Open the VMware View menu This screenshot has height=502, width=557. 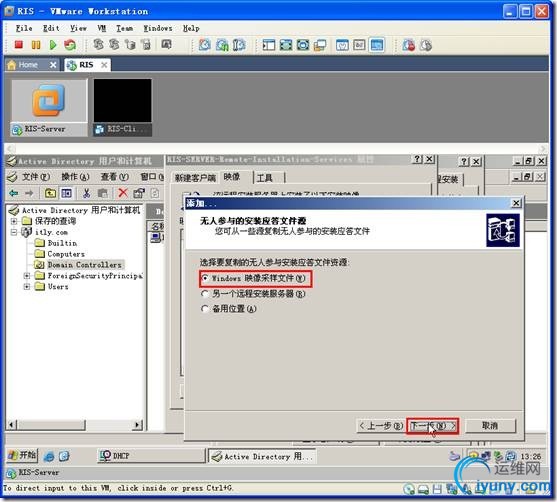point(78,28)
